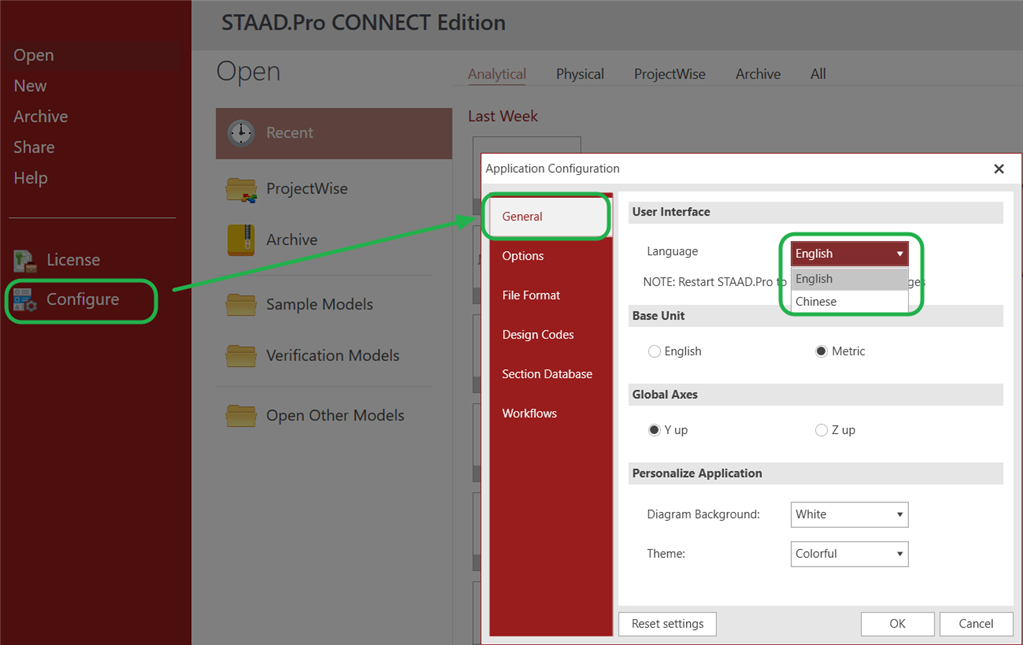Open the Section Database configuration page

click(551, 374)
